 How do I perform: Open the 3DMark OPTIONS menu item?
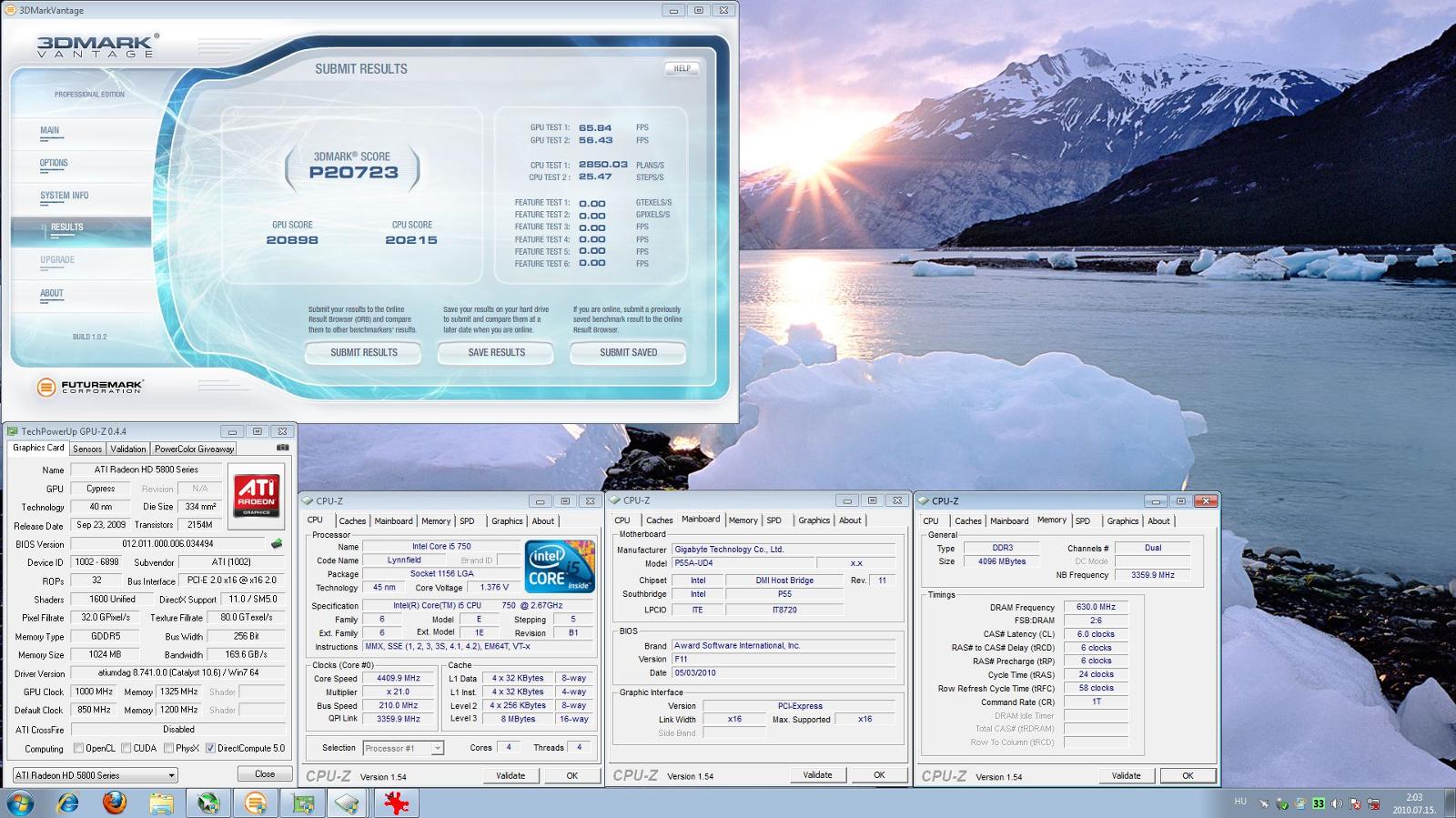pyautogui.click(x=54, y=163)
